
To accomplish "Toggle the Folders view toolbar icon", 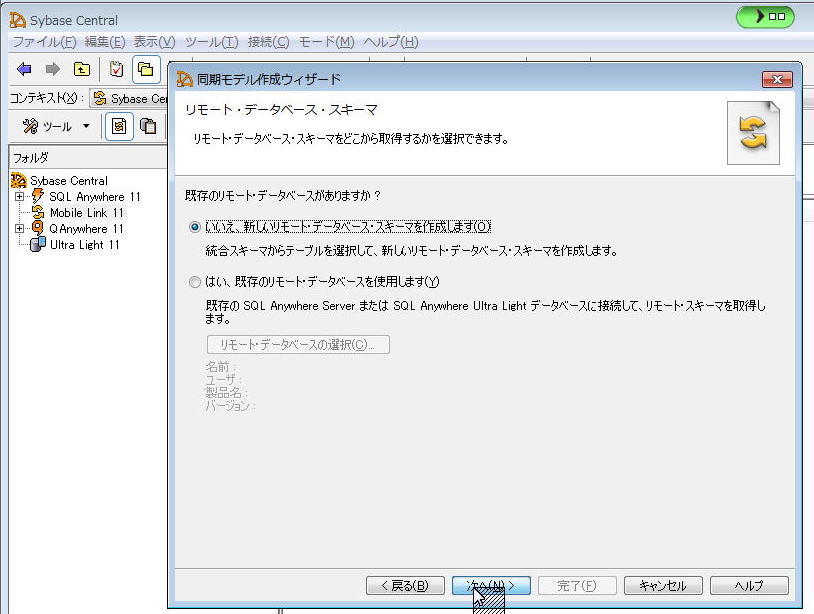I will coord(146,69).
